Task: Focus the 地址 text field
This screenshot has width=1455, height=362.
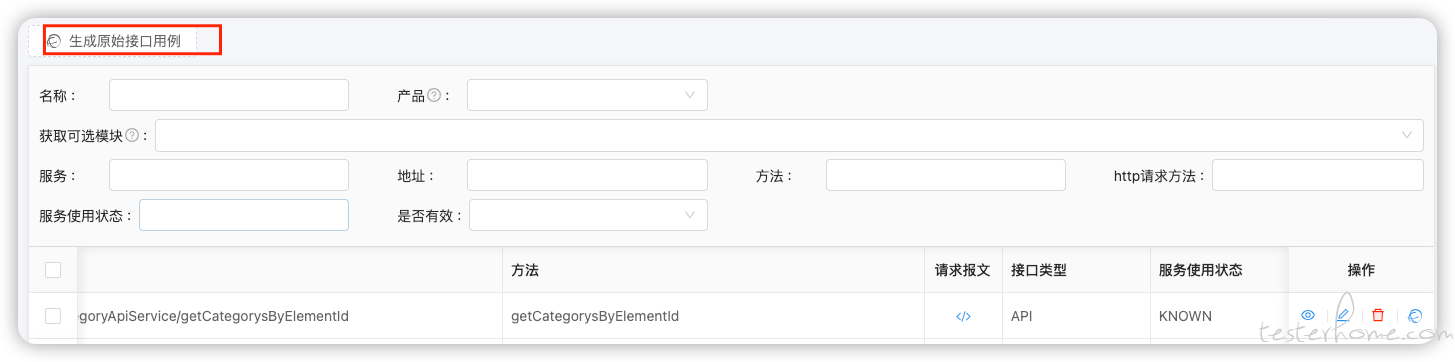Action: point(587,175)
